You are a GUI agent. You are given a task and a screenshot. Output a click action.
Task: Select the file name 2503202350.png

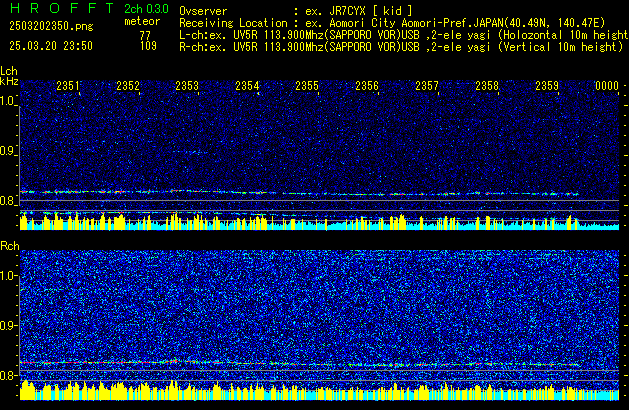click(x=51, y=26)
